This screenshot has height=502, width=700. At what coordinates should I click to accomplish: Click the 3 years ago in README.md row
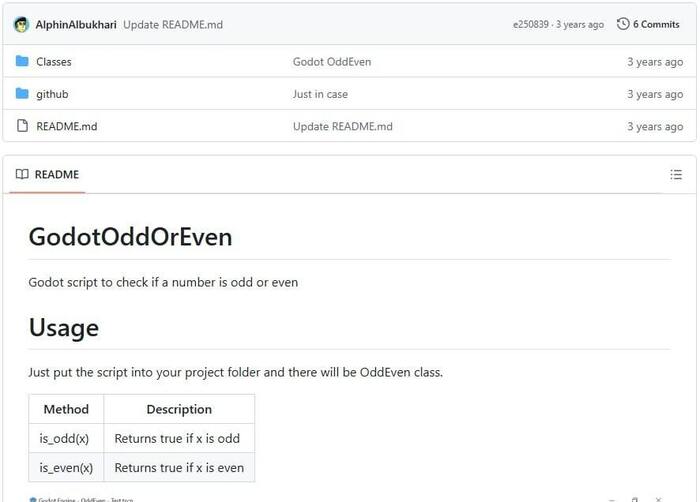pyautogui.click(x=655, y=126)
